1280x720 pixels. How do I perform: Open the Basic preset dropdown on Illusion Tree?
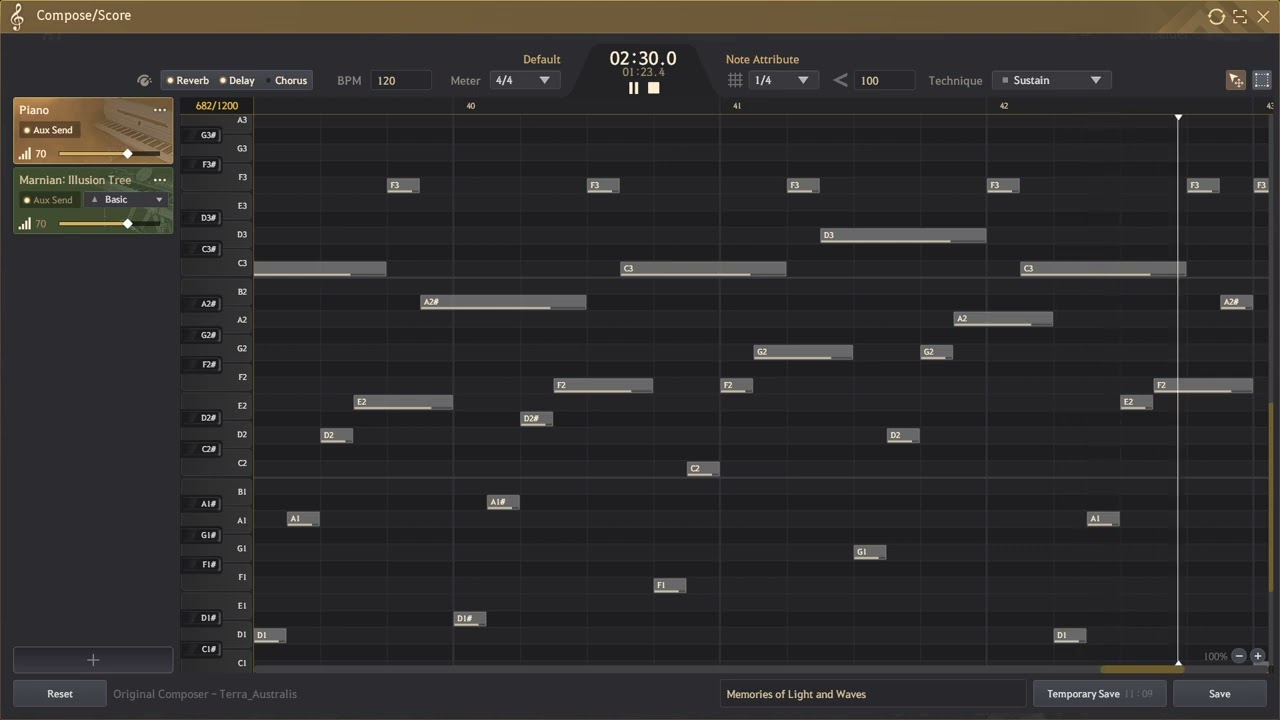125,200
